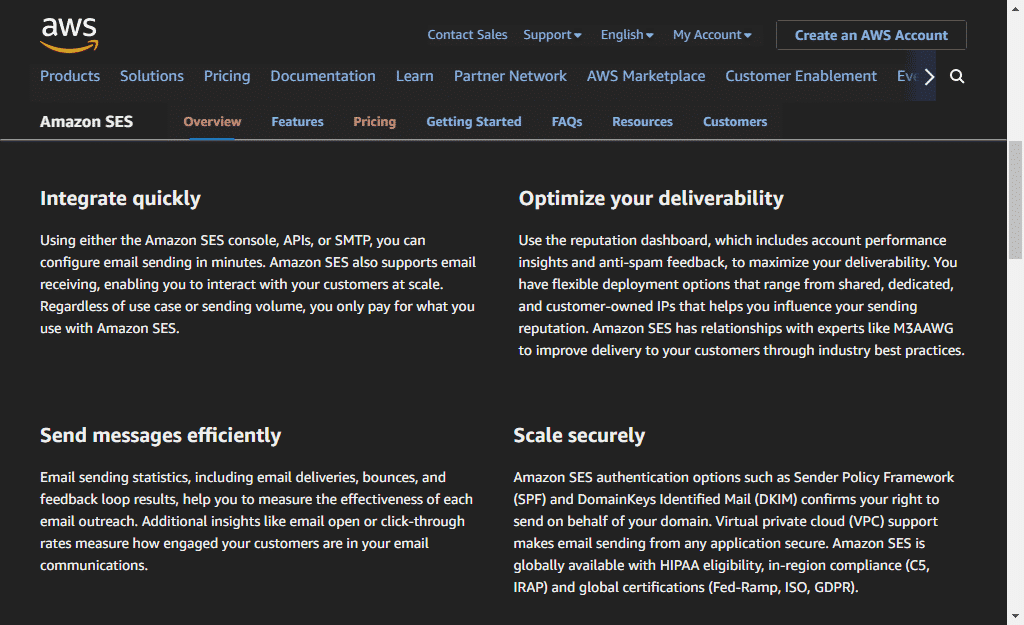View the Amazon SES Pricing tab
Screen dimensions: 1024x625
(374, 121)
